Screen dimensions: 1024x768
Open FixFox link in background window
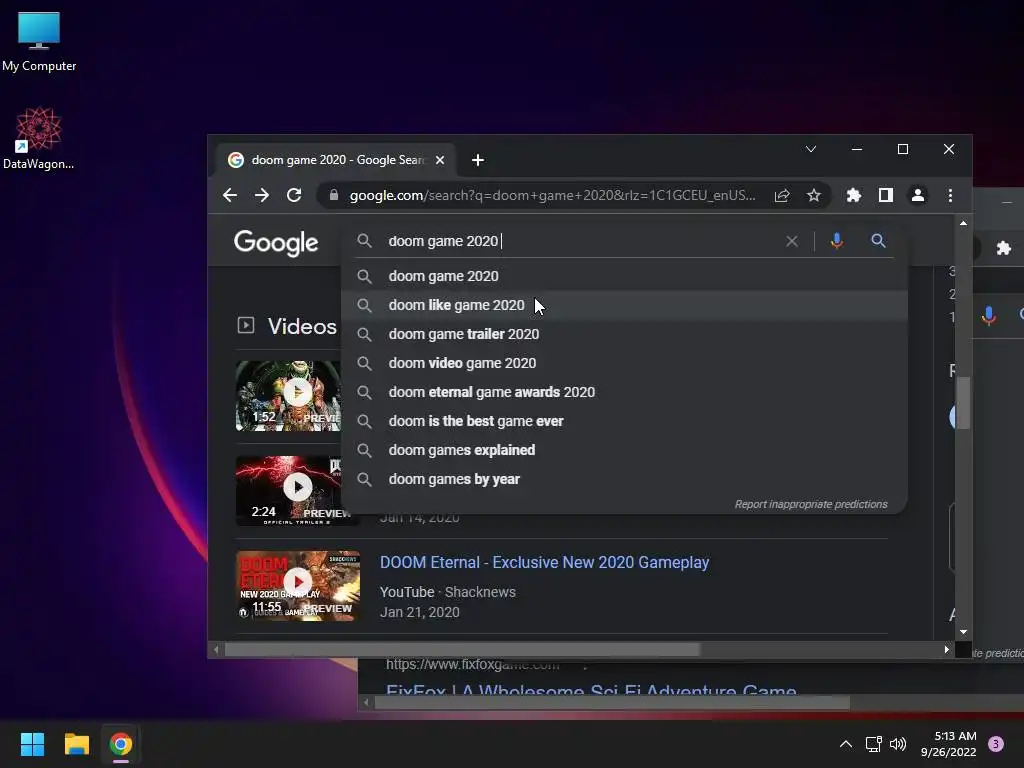591,691
